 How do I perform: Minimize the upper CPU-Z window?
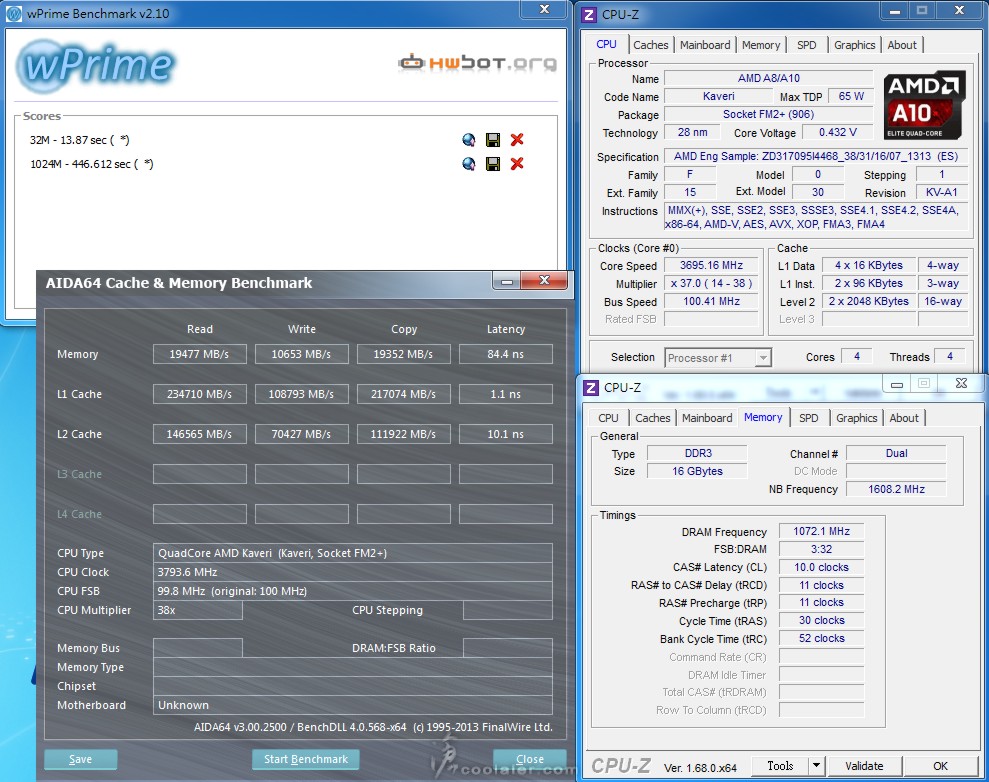894,11
